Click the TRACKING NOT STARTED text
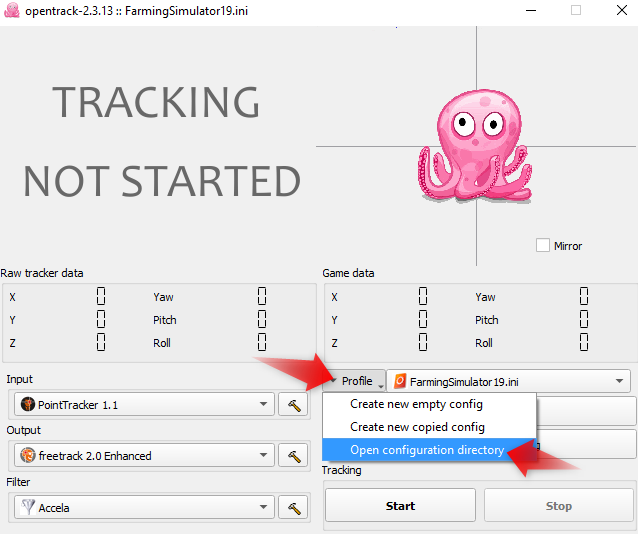Viewport: 638px width, 534px height. coord(162,141)
